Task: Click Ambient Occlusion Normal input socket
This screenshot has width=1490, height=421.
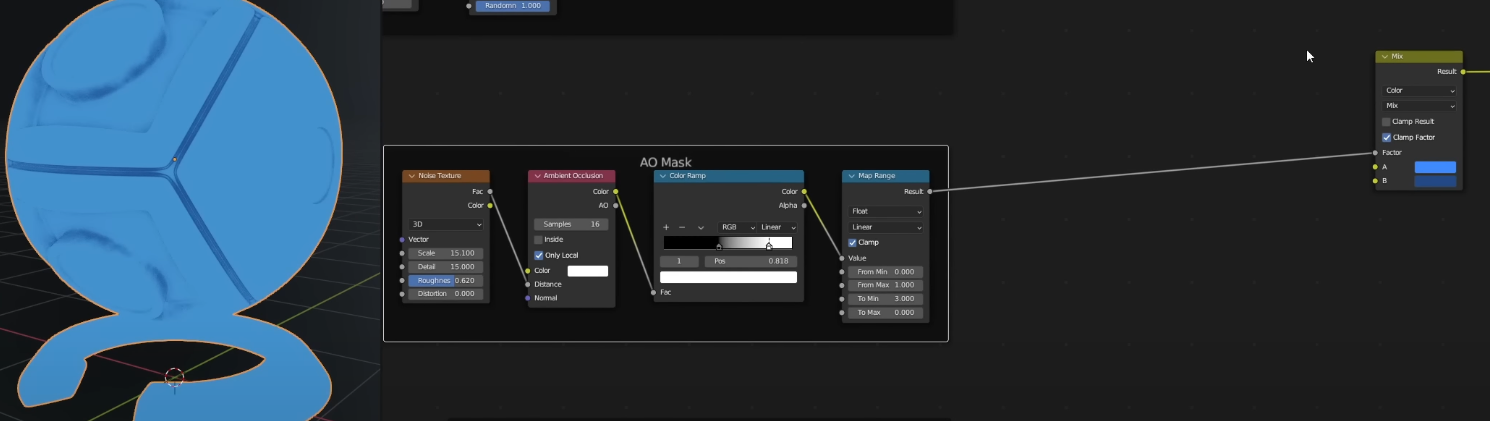Action: 528,298
